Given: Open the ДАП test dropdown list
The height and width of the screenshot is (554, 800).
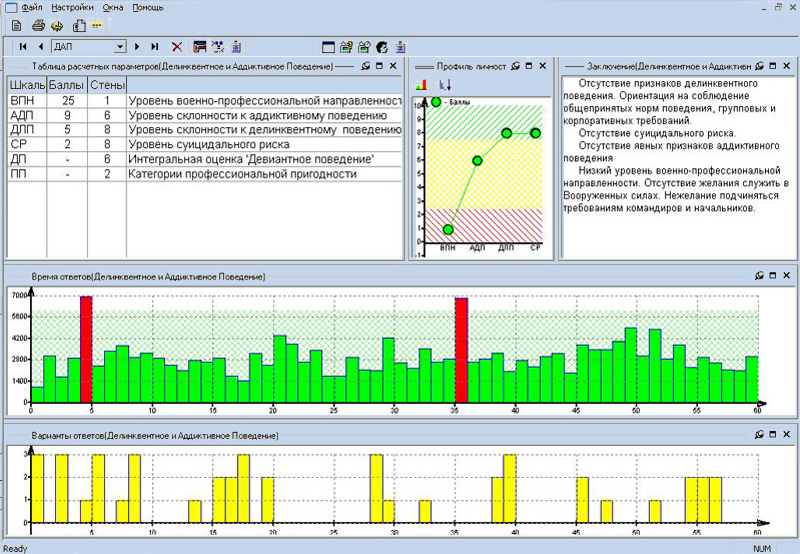Looking at the screenshot, I should 120,46.
